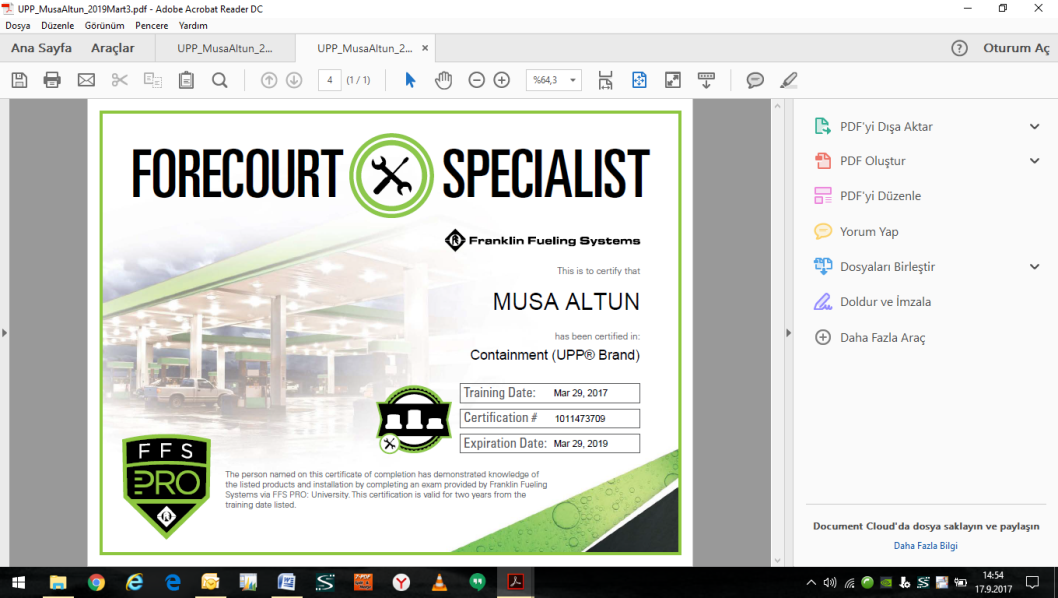Click Oturum Aç to sign in
Screen dimensions: 1058x598
coord(1016,48)
